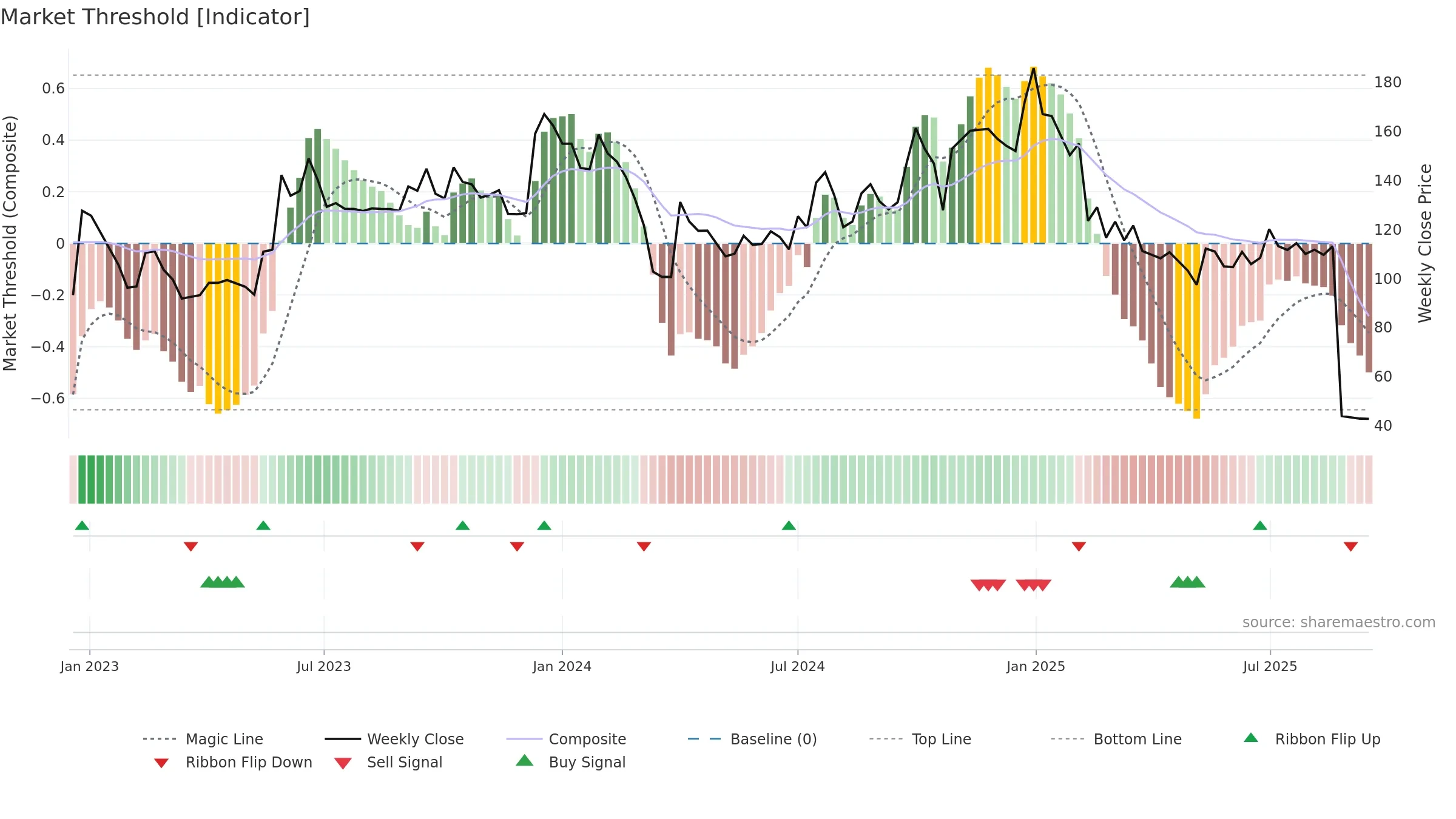Click the Market Threshold [Indicator] chart title
The width and height of the screenshot is (1456, 819).
(155, 17)
